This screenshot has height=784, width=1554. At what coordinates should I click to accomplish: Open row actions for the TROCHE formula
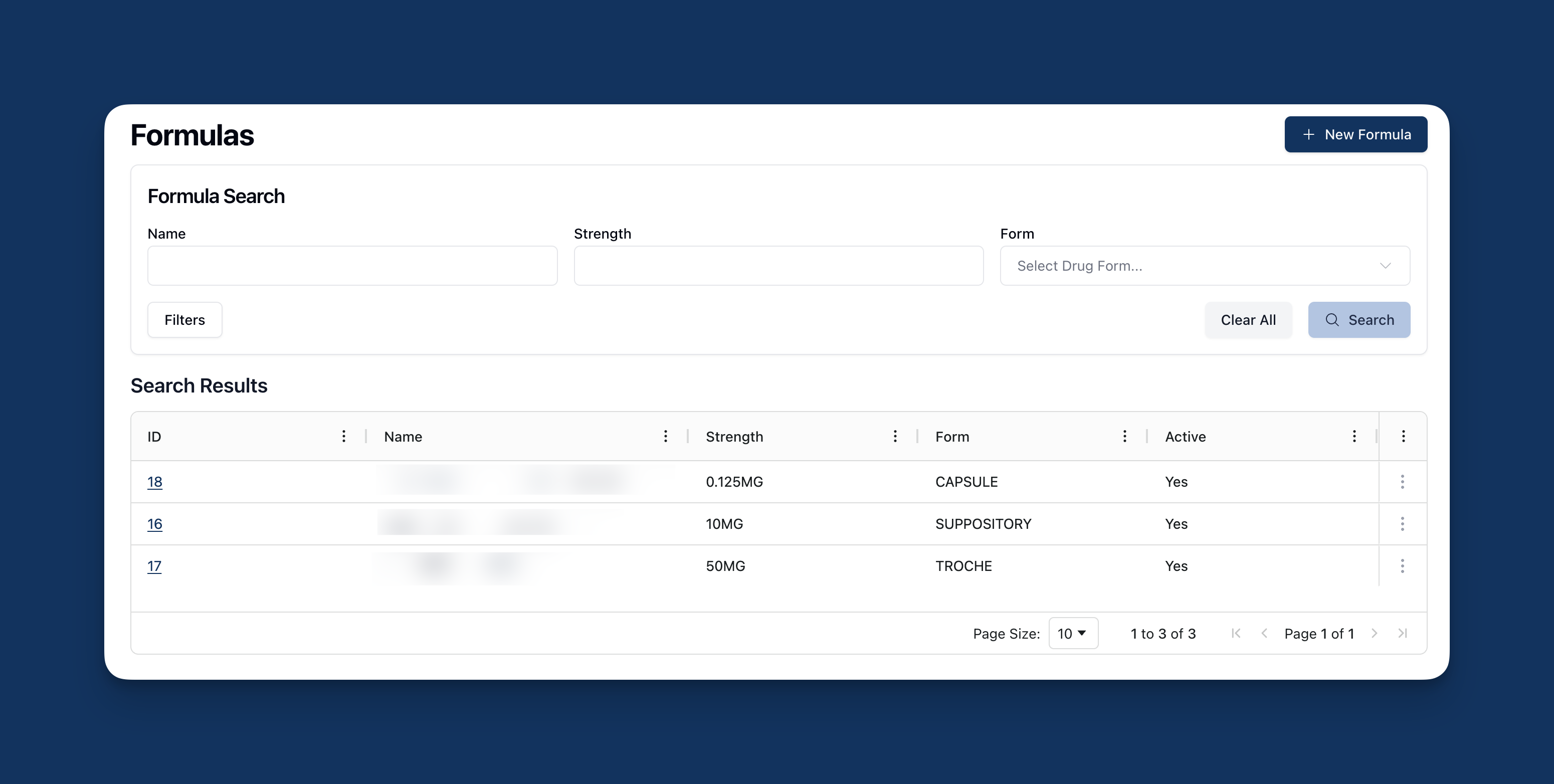tap(1403, 565)
